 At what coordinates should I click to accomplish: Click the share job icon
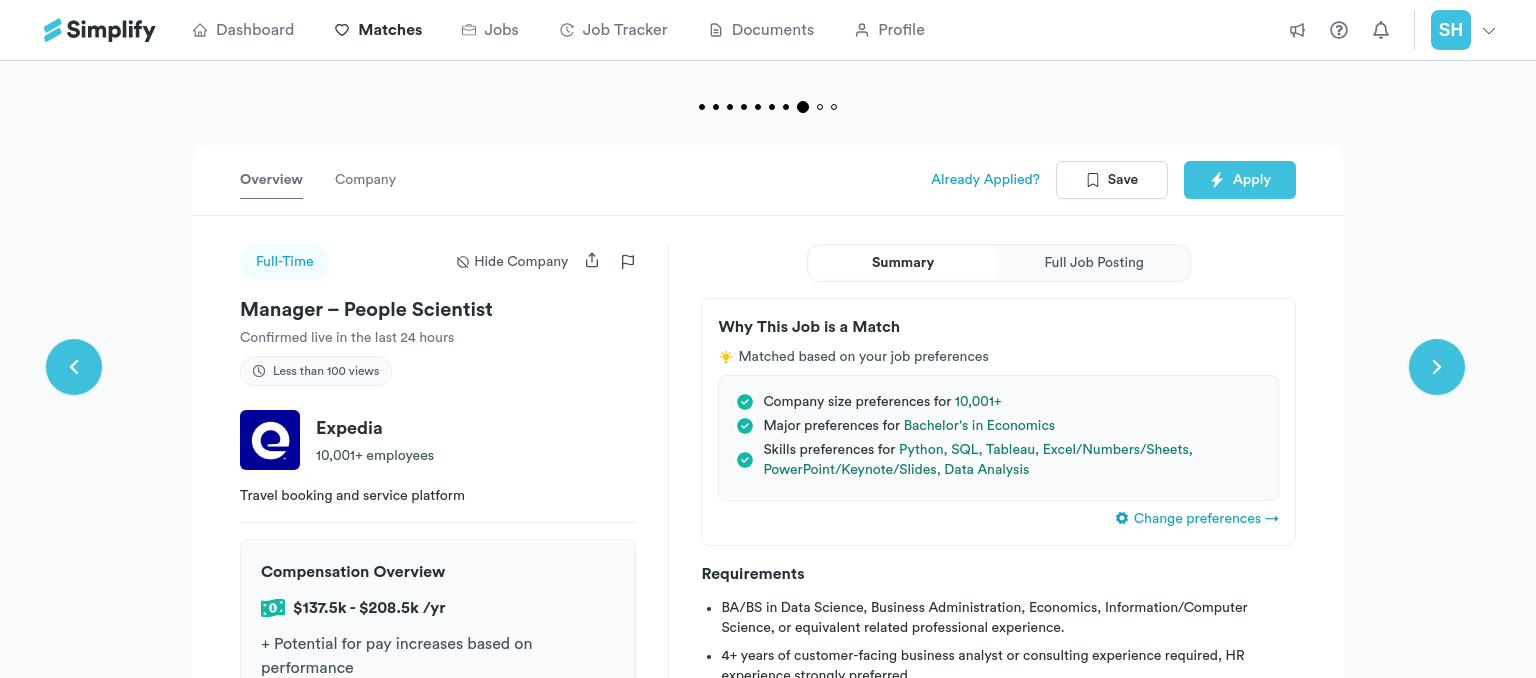click(592, 261)
